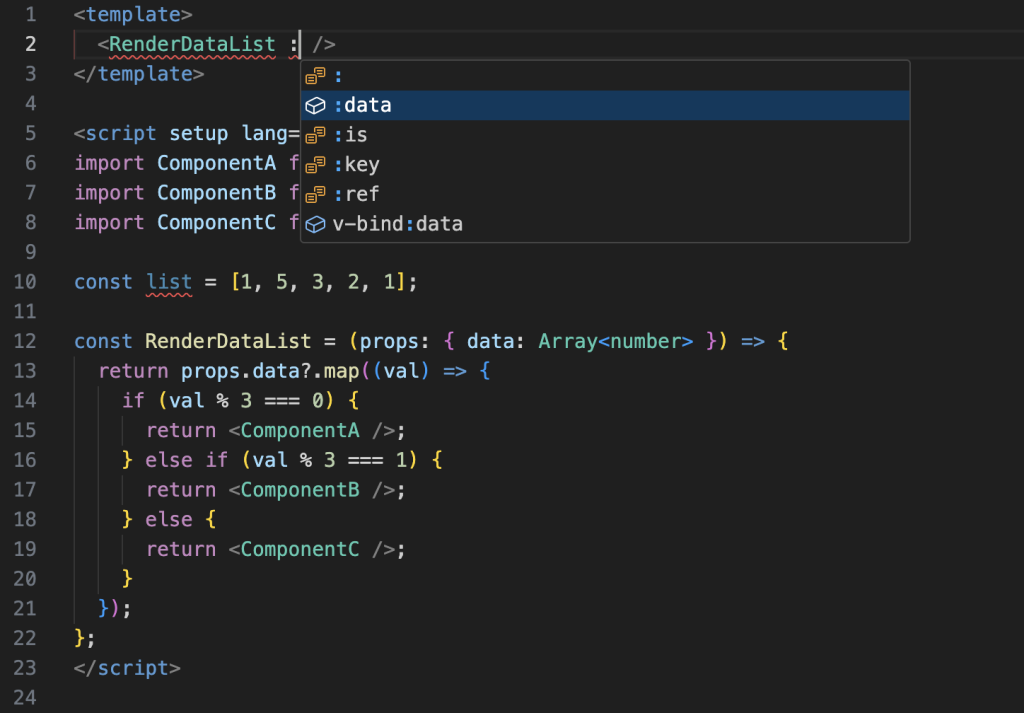Click the cube icon next to :data
Screen dimensions: 1024x713
pos(316,105)
